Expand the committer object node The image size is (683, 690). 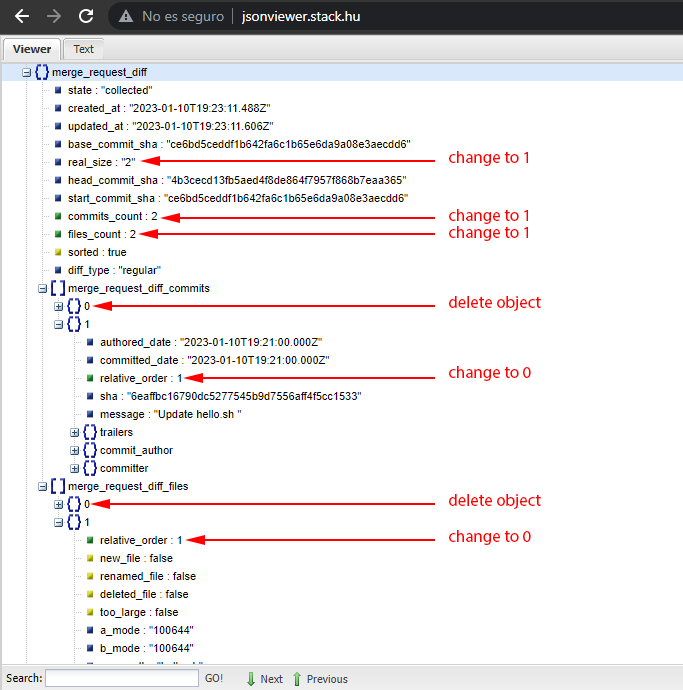[x=75, y=468]
